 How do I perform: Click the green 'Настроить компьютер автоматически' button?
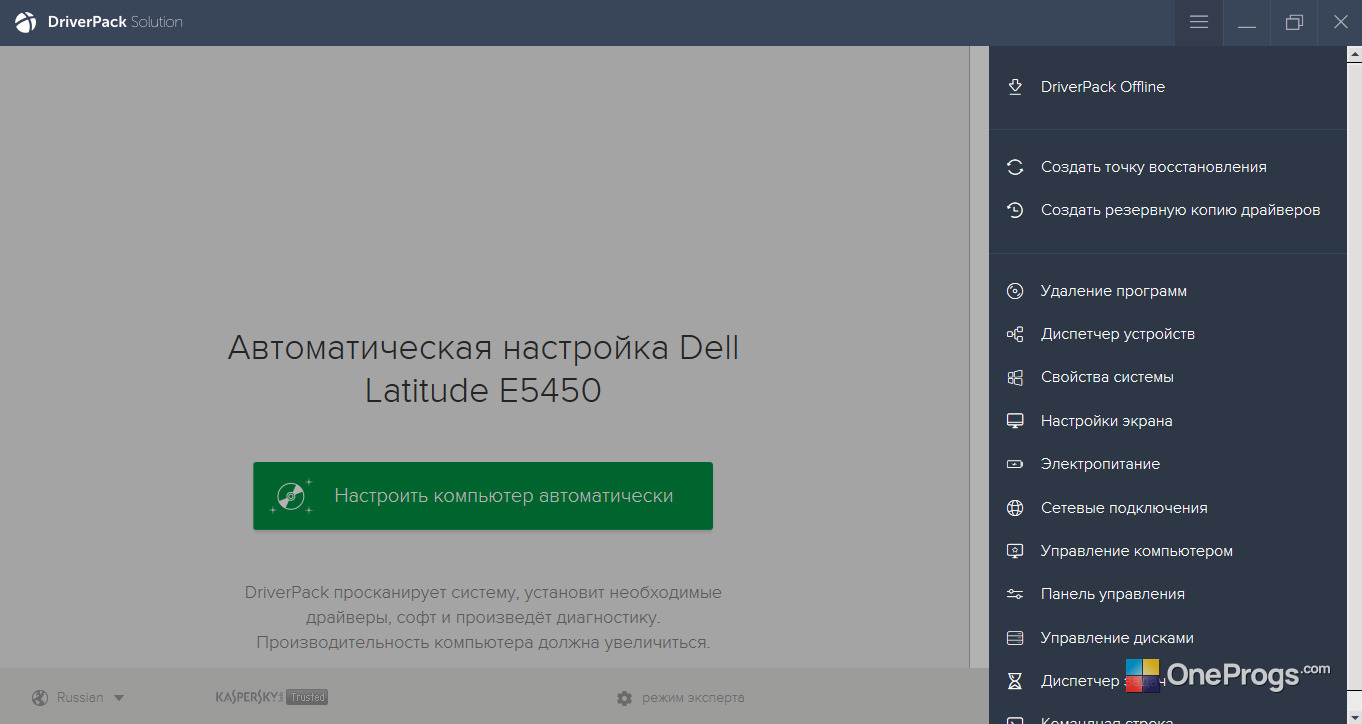coord(483,496)
